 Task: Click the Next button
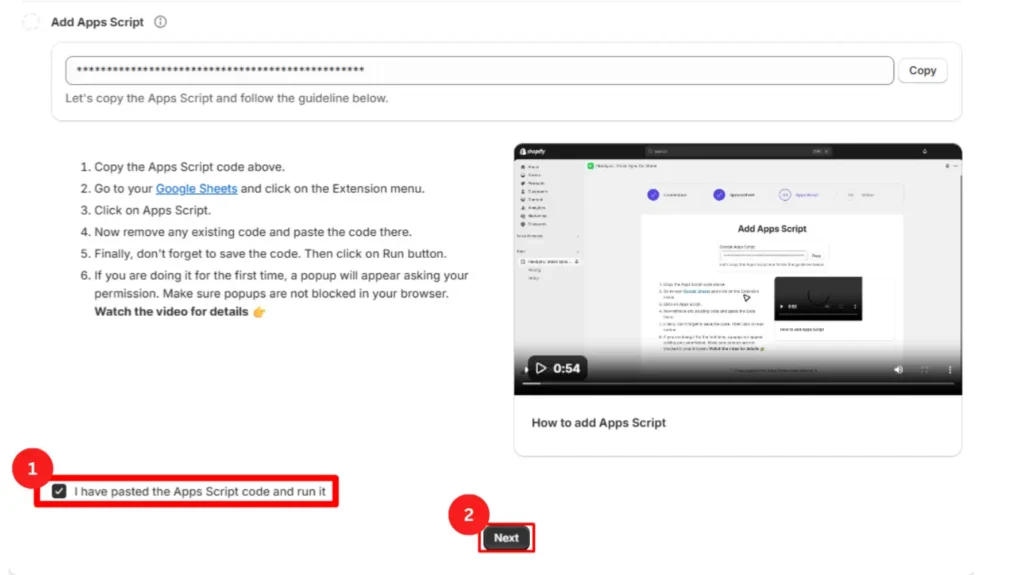(x=506, y=538)
